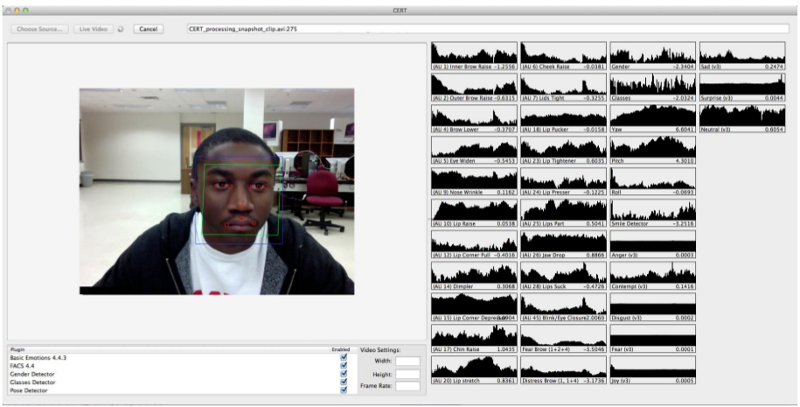
Task: Open the Glasses output graph
Action: pos(653,87)
